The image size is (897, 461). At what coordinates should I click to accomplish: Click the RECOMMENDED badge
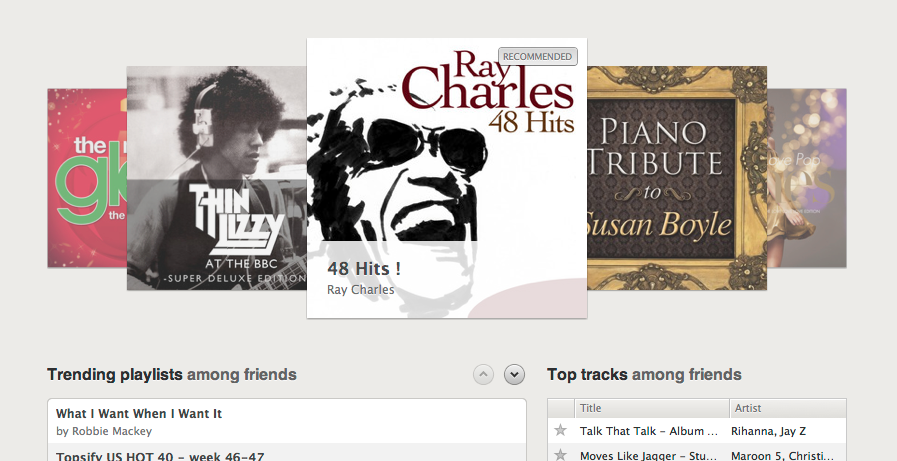538,57
